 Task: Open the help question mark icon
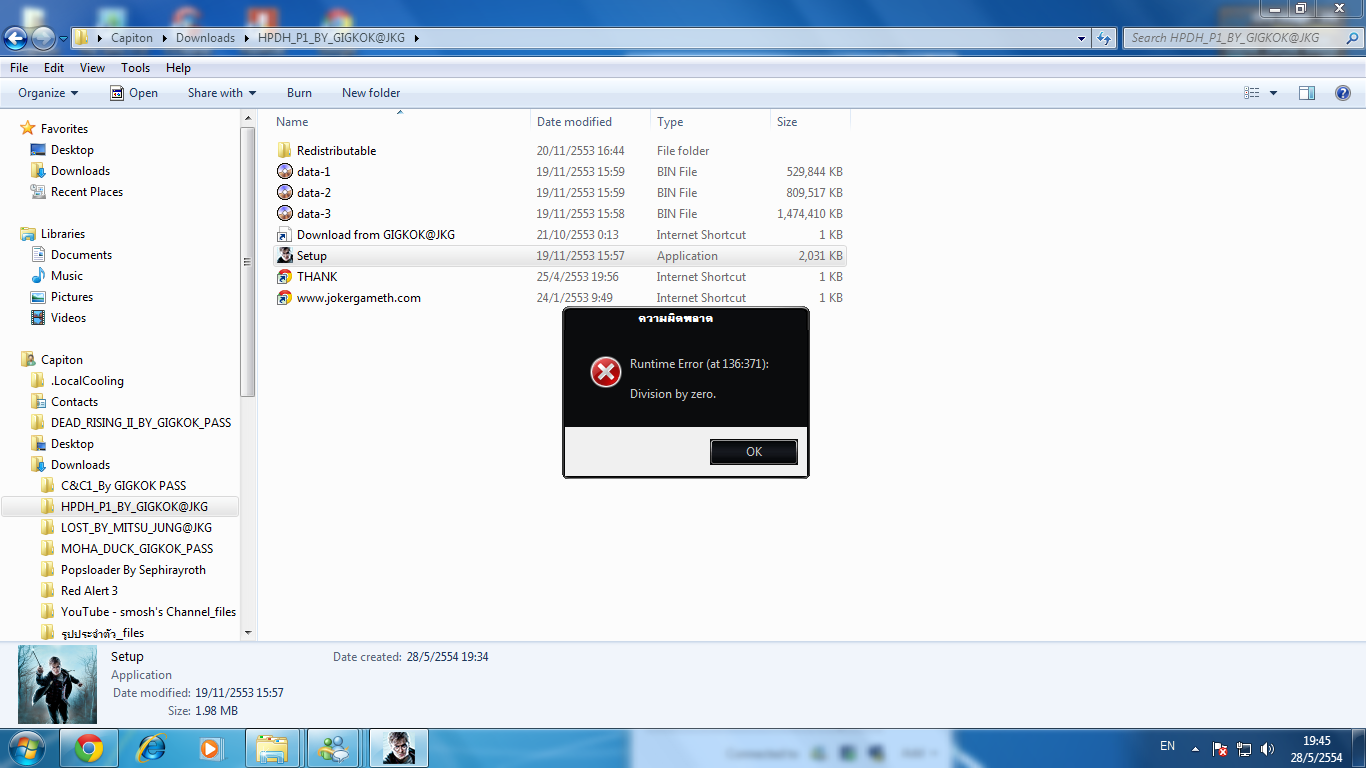[x=1343, y=93]
